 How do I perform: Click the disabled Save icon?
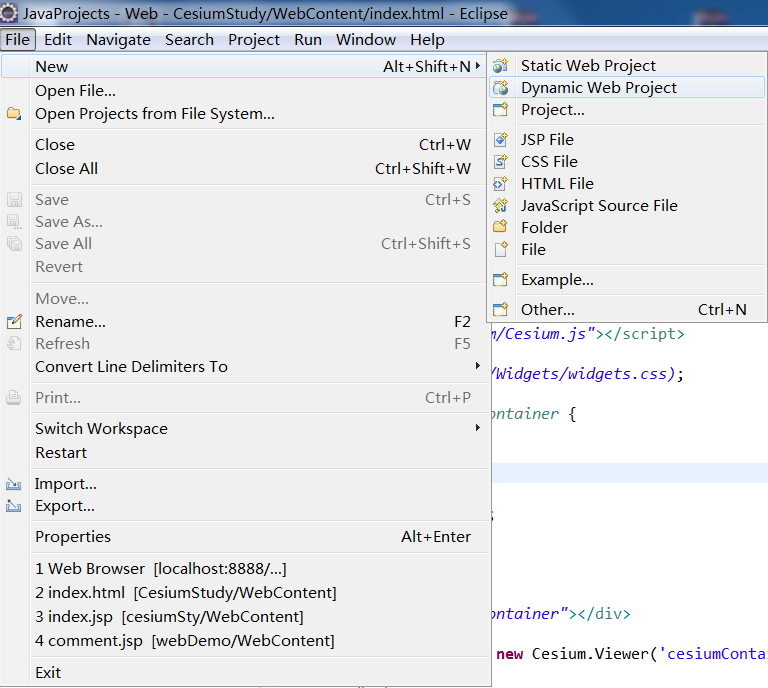tap(14, 200)
